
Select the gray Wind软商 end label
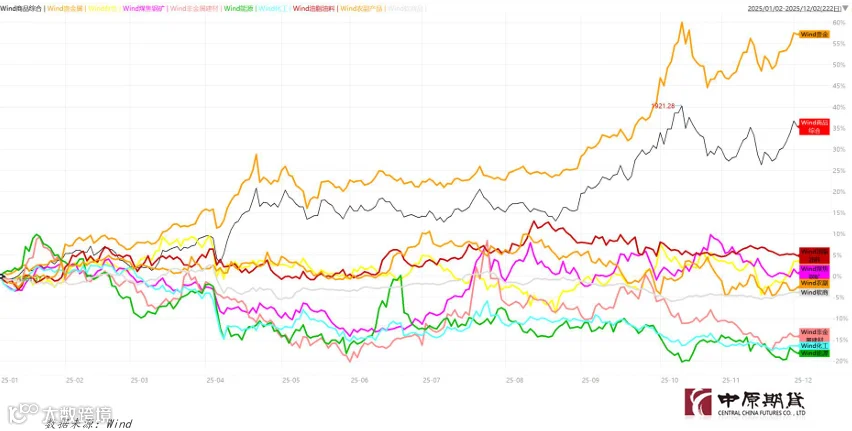coord(814,292)
